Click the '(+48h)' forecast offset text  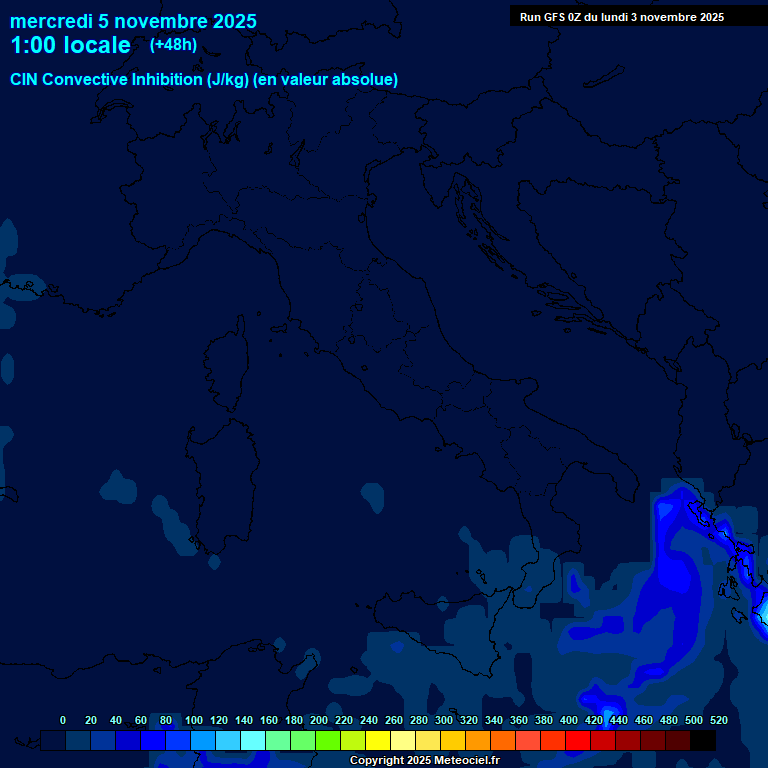[x=173, y=45]
